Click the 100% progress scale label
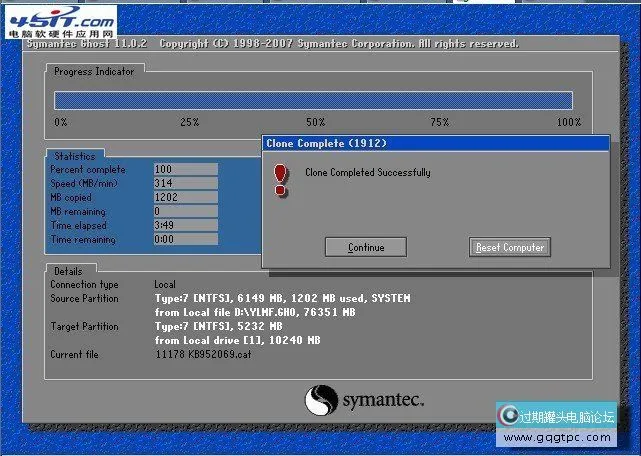Screen dimensions: 641x456 [569, 122]
